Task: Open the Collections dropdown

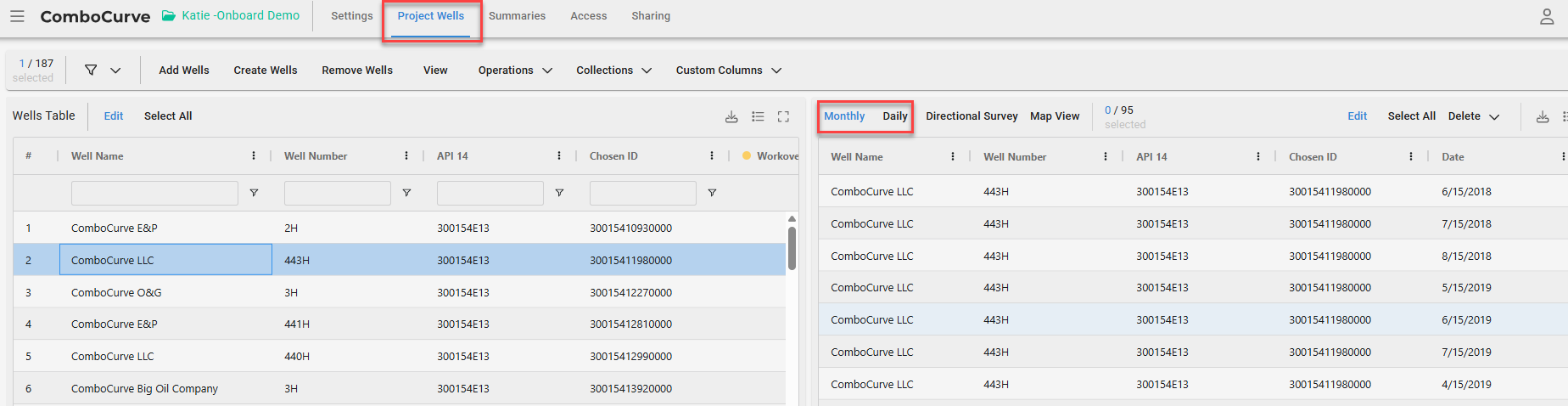Action: [613, 70]
